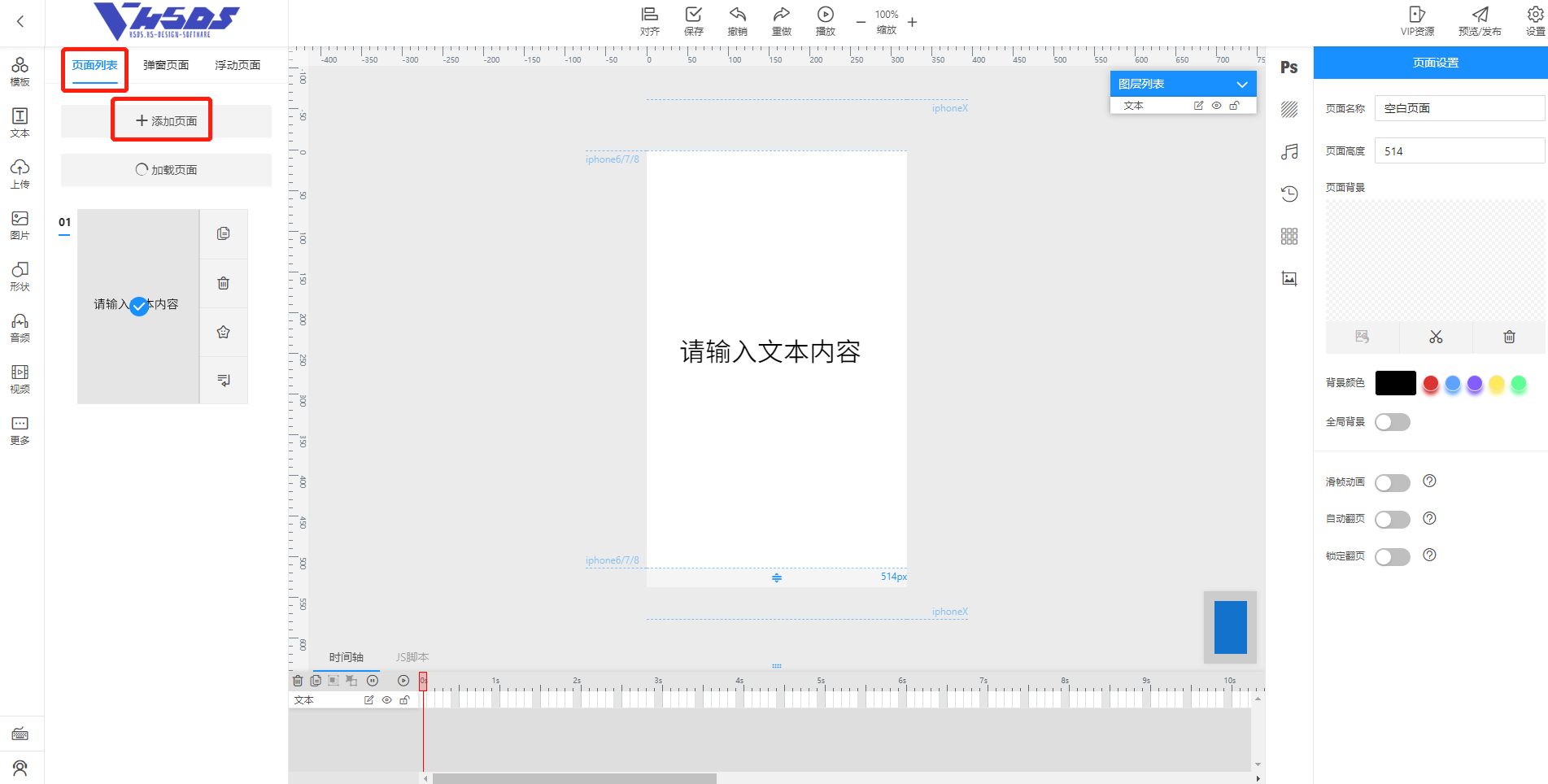The height and width of the screenshot is (784, 1548).
Task: Open help for 自动翻页
Action: (x=1429, y=518)
